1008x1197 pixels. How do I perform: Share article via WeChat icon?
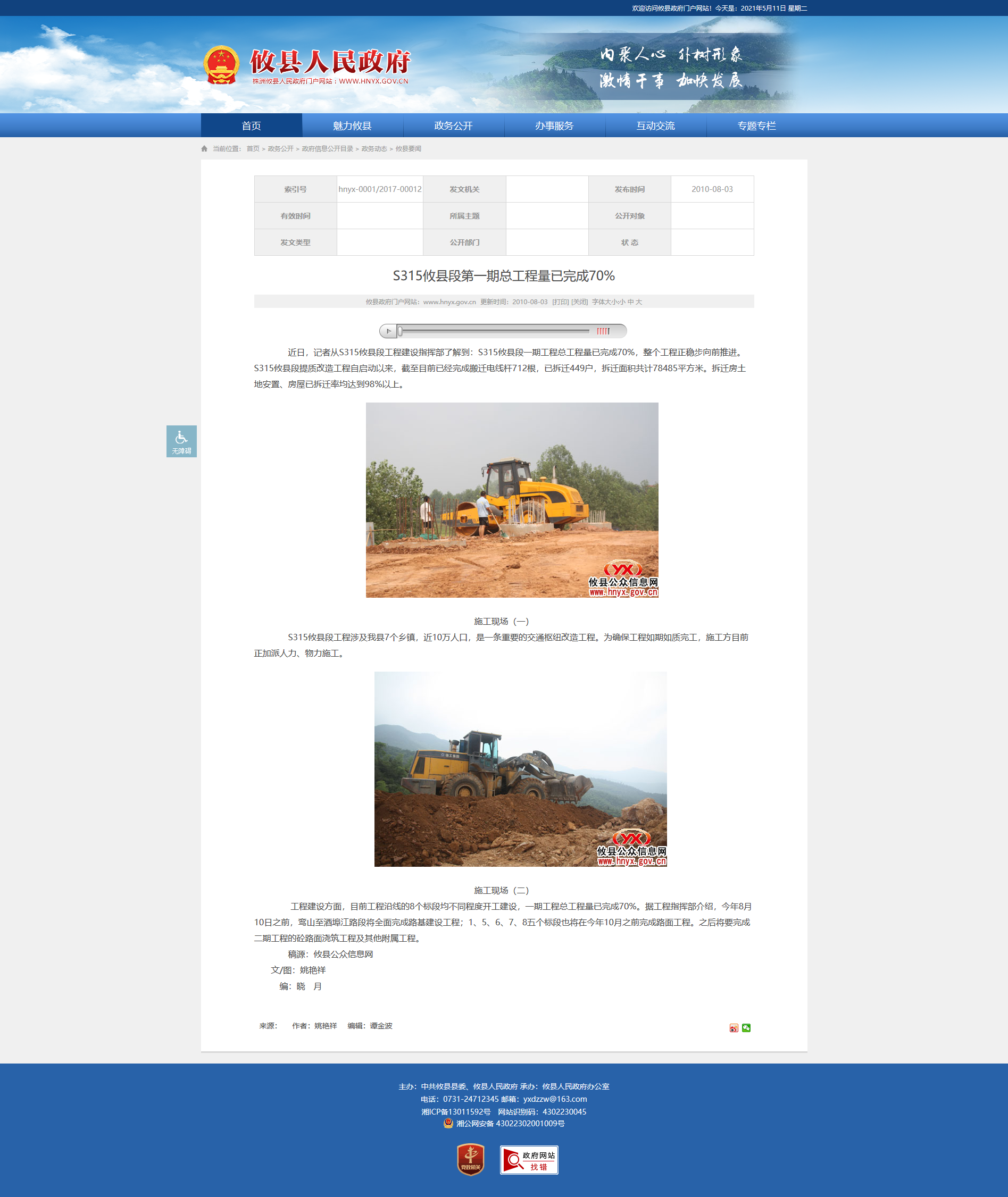click(x=746, y=1028)
